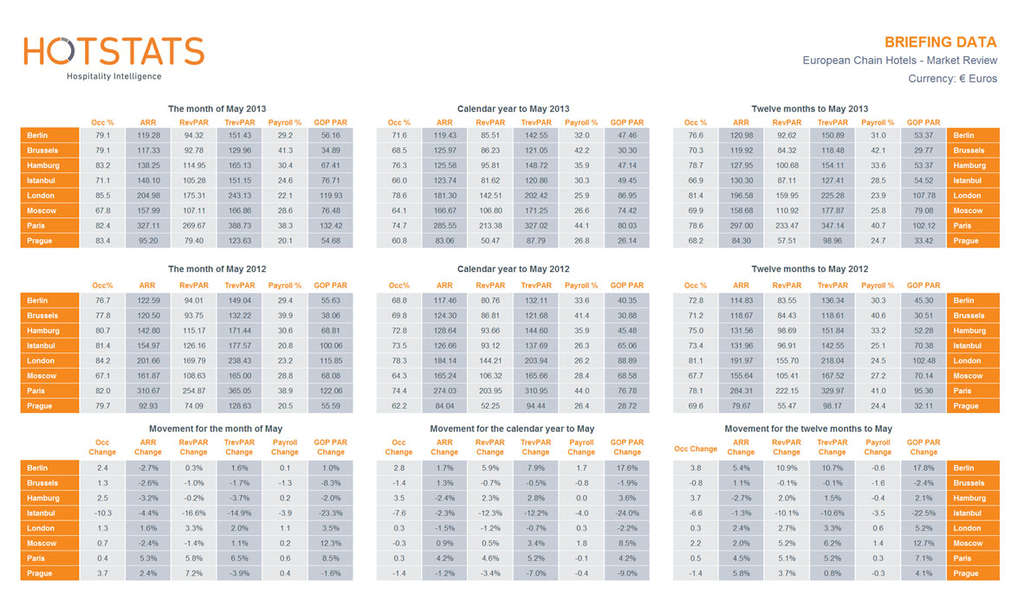Click Paris ARR value 327.11
Screen dimensions: 1024x613
[x=148, y=226]
